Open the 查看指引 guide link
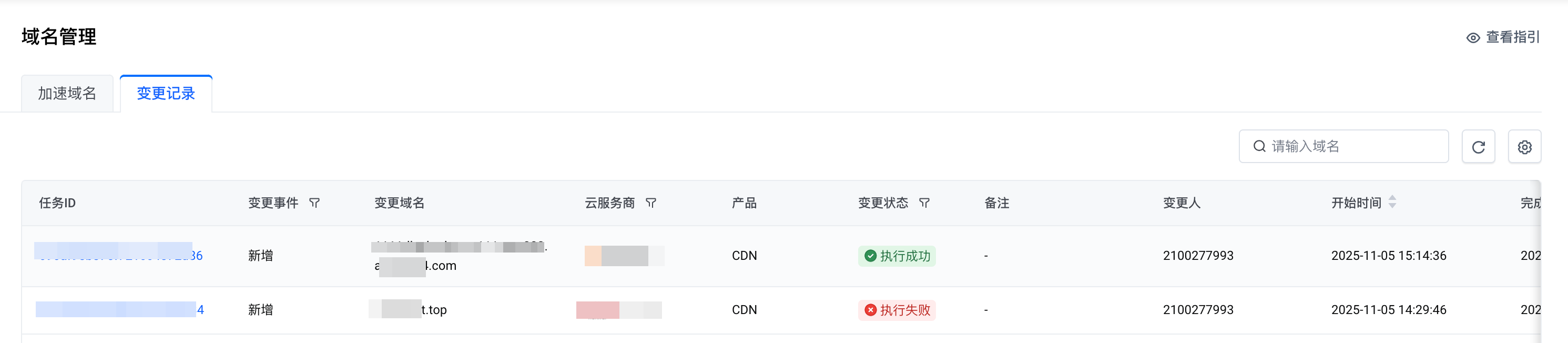The width and height of the screenshot is (1568, 343). click(x=1512, y=37)
